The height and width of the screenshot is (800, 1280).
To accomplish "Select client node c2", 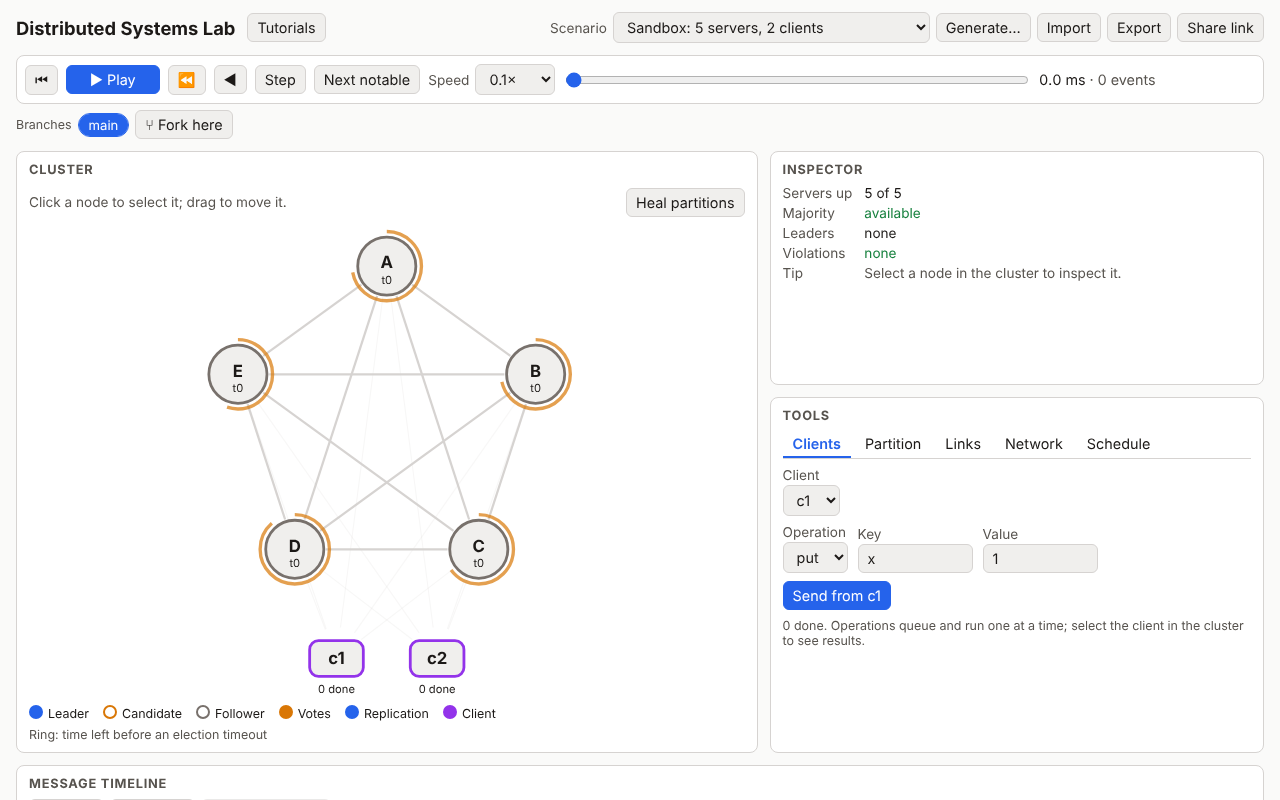I will coord(437,659).
